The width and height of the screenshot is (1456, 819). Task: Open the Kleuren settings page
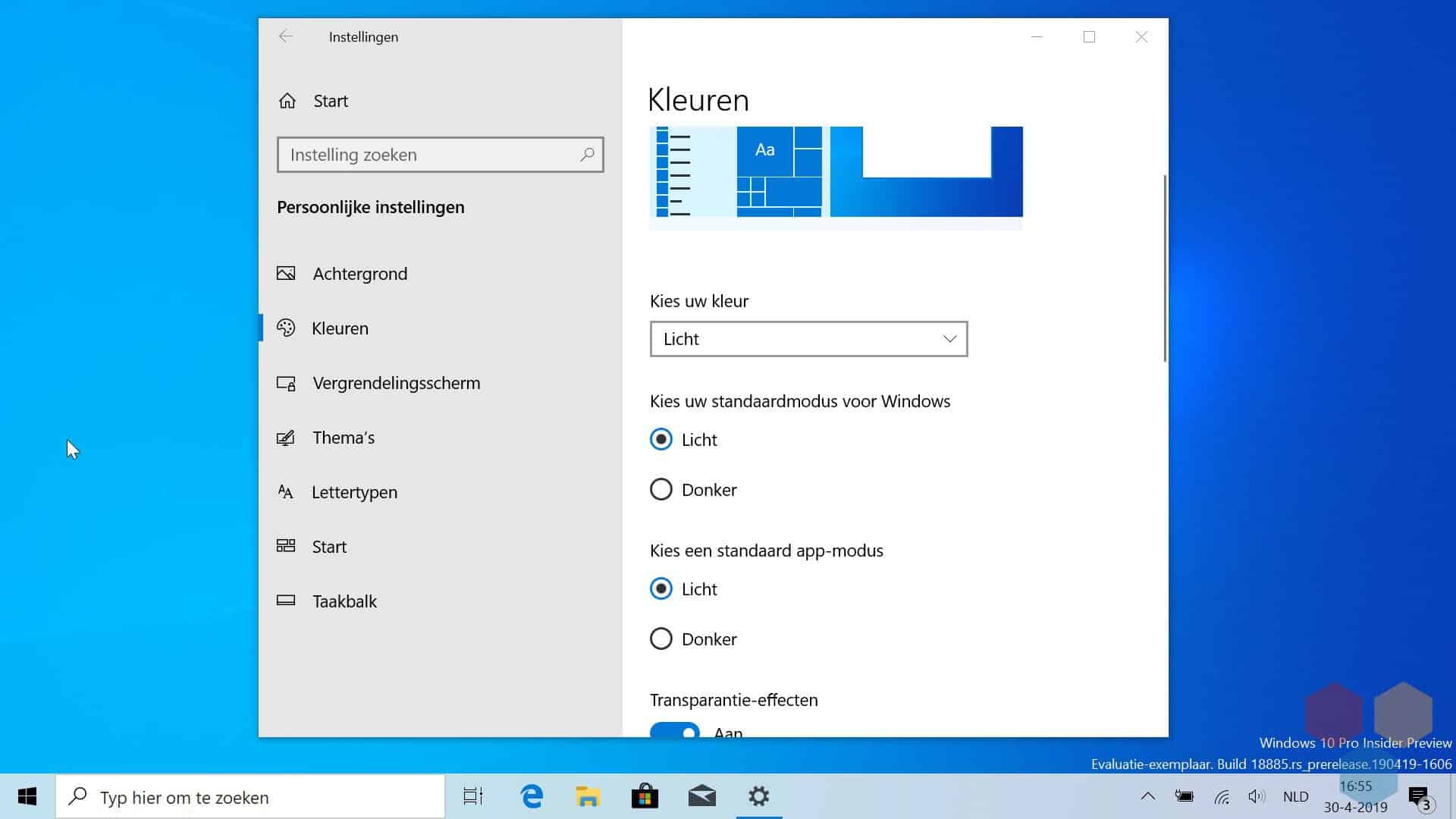point(440,328)
